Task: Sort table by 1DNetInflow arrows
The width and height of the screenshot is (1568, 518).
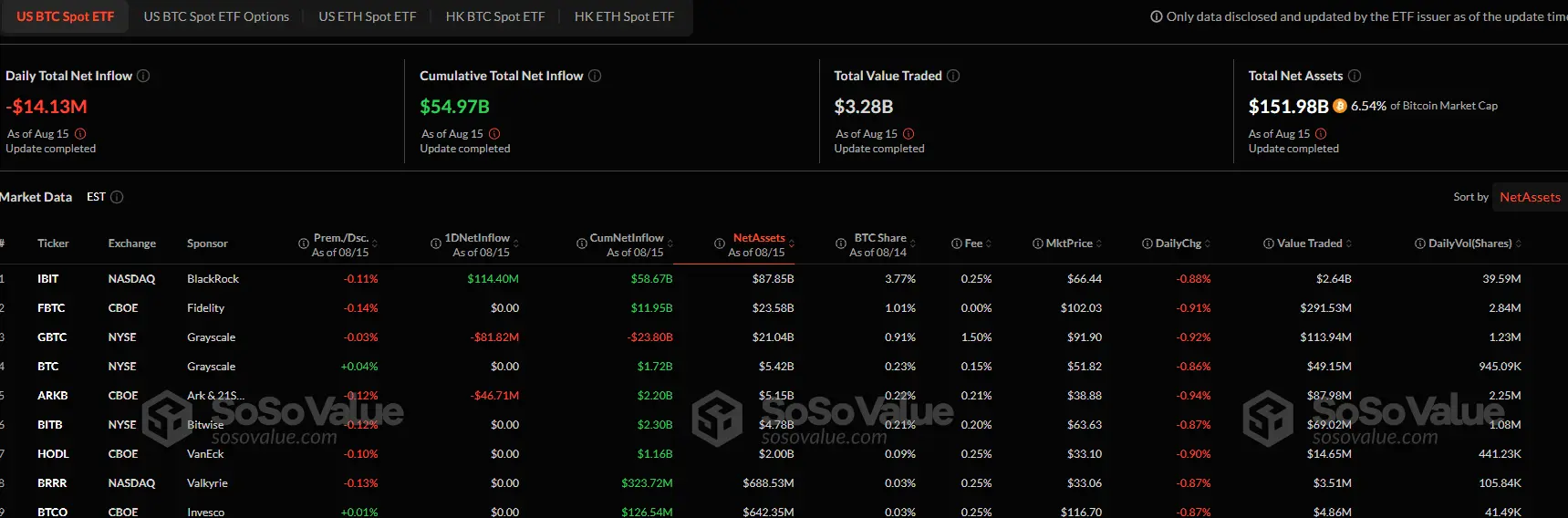Action: (516, 243)
